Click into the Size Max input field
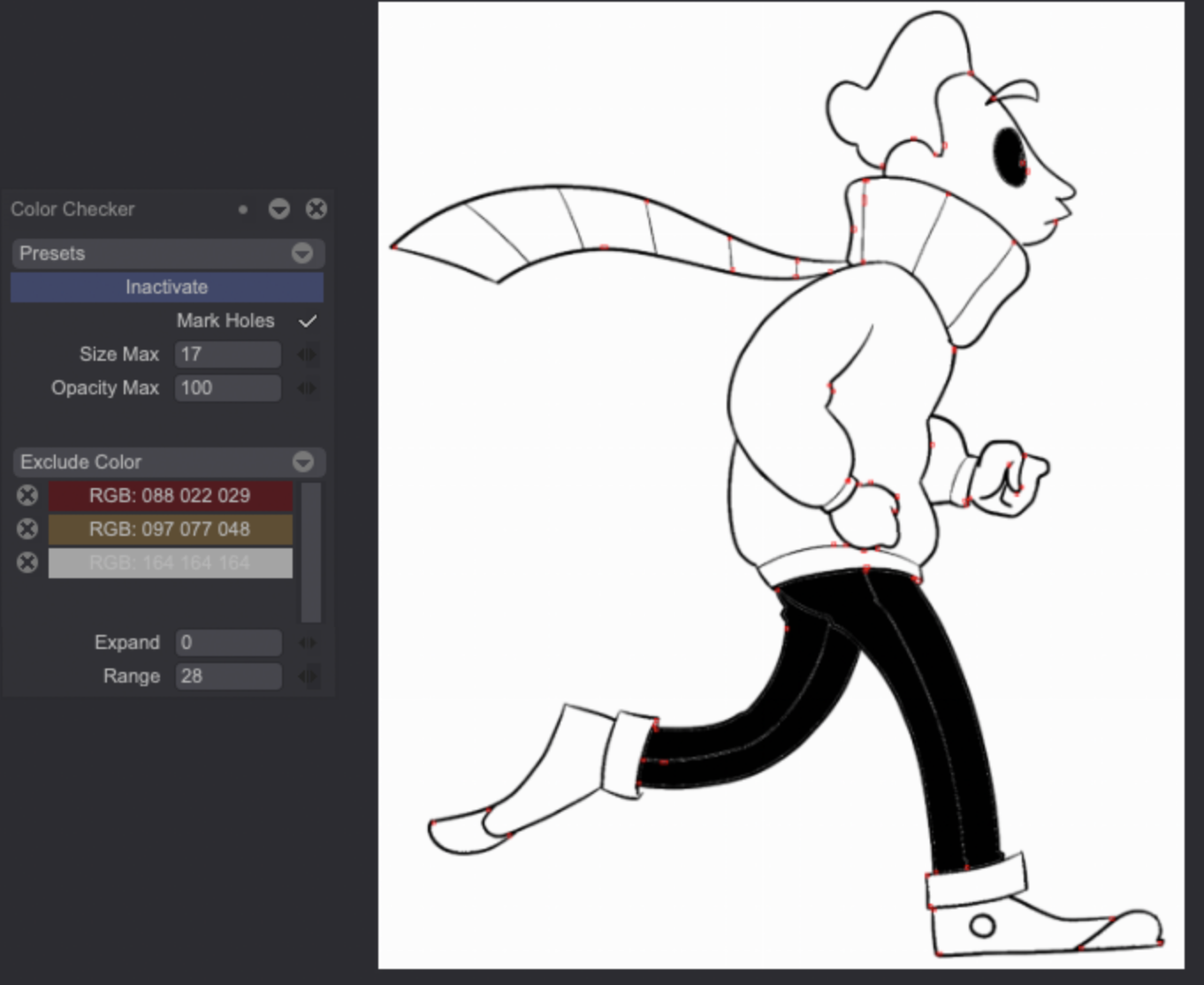Image resolution: width=1204 pixels, height=985 pixels. pos(227,355)
